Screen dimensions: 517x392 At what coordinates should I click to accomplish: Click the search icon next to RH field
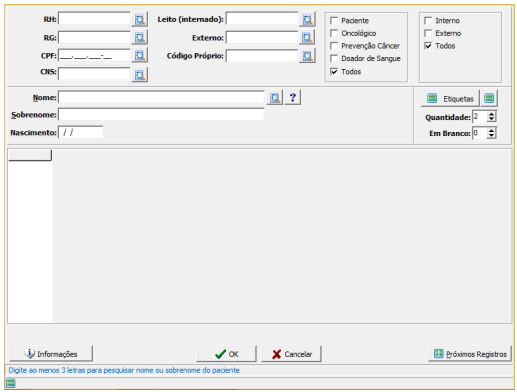(x=140, y=19)
